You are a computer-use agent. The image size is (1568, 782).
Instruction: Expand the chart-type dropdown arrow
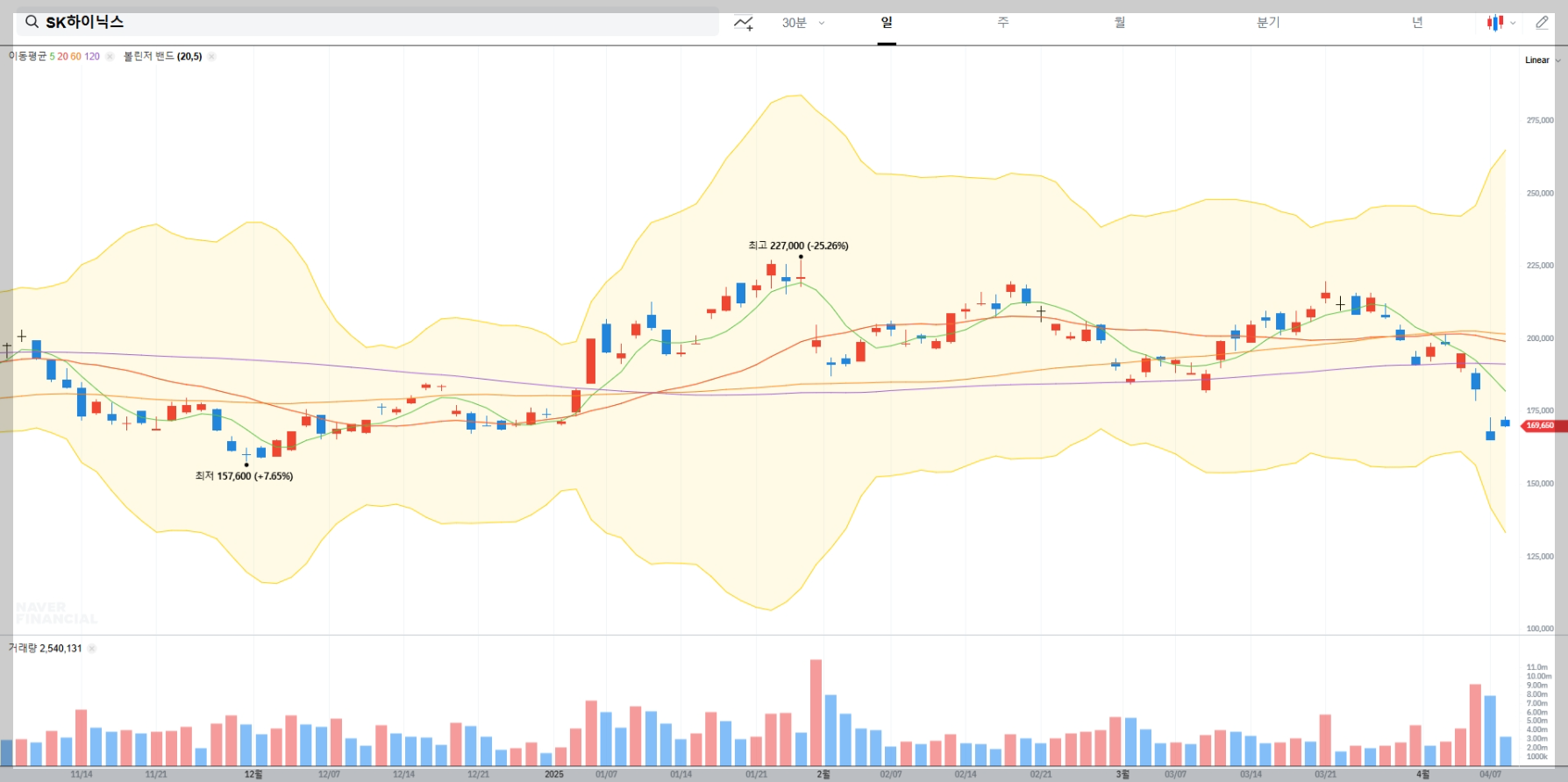coord(1513,24)
